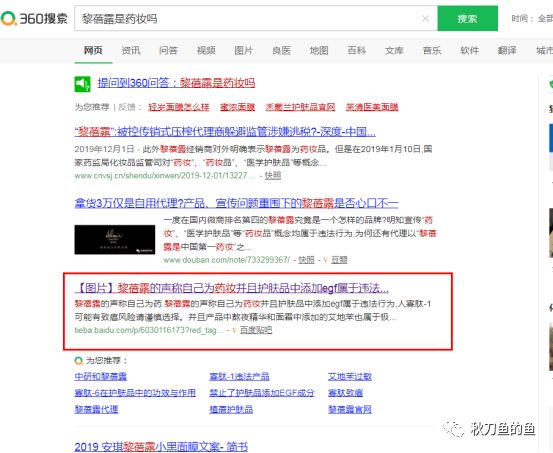Screen dimensions: 553x453
Task: Switch to the 百科 tab
Action: 357,50
